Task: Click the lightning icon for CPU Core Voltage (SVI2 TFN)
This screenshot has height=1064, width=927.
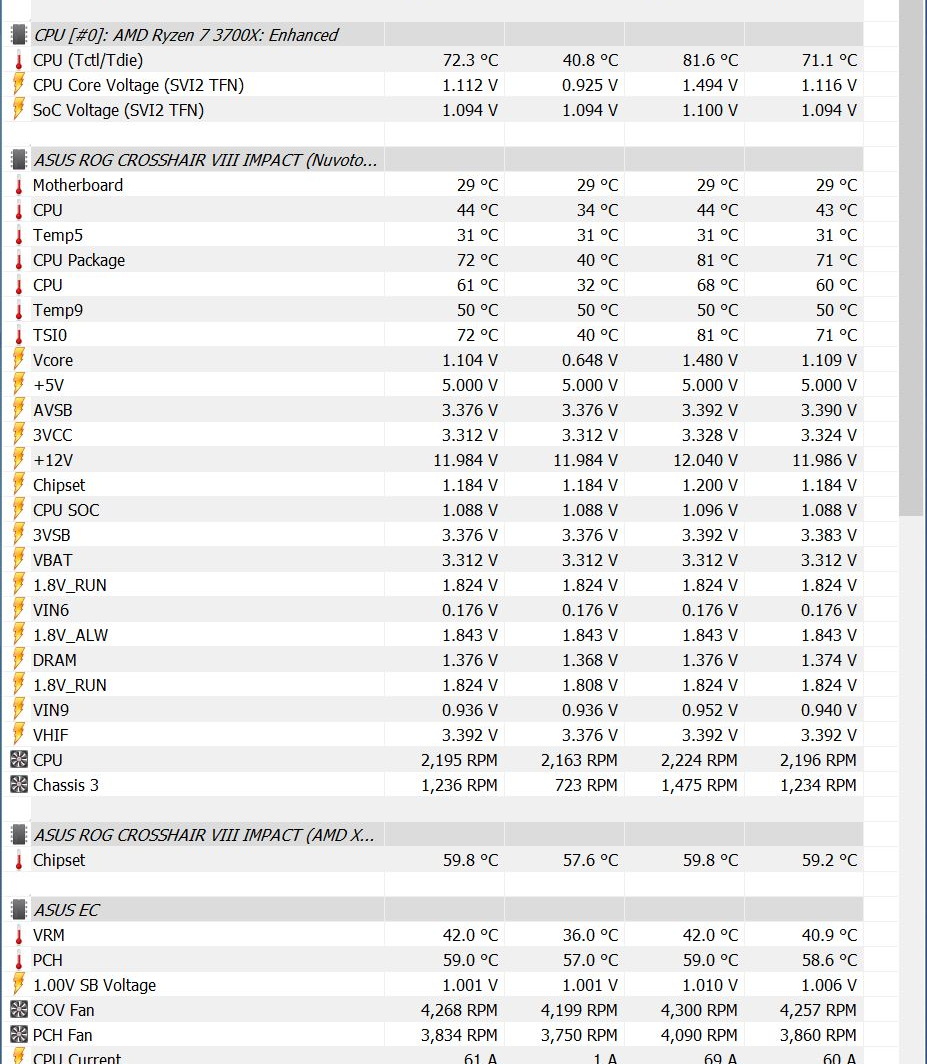Action: tap(19, 85)
